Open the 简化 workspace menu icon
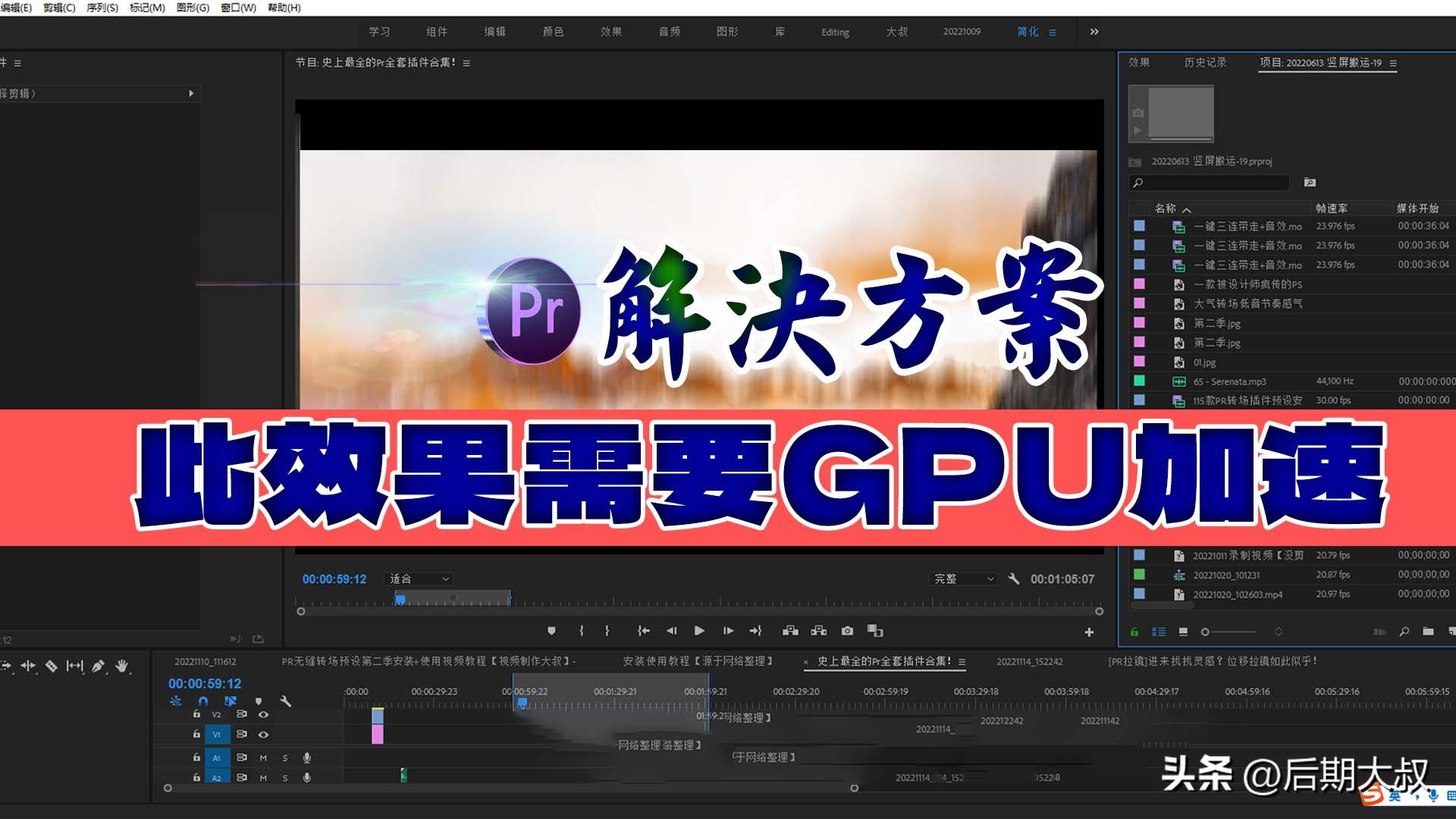 pos(1053,32)
